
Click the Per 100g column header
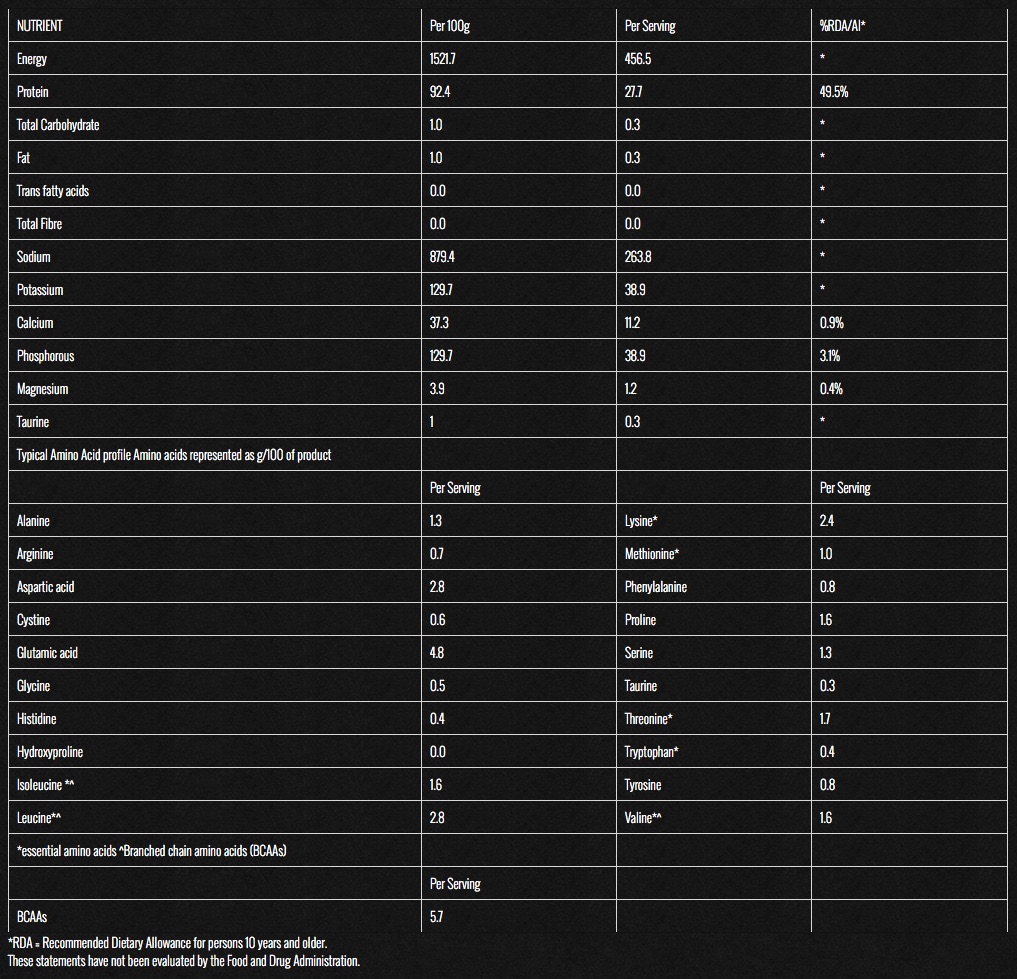pyautogui.click(x=449, y=26)
